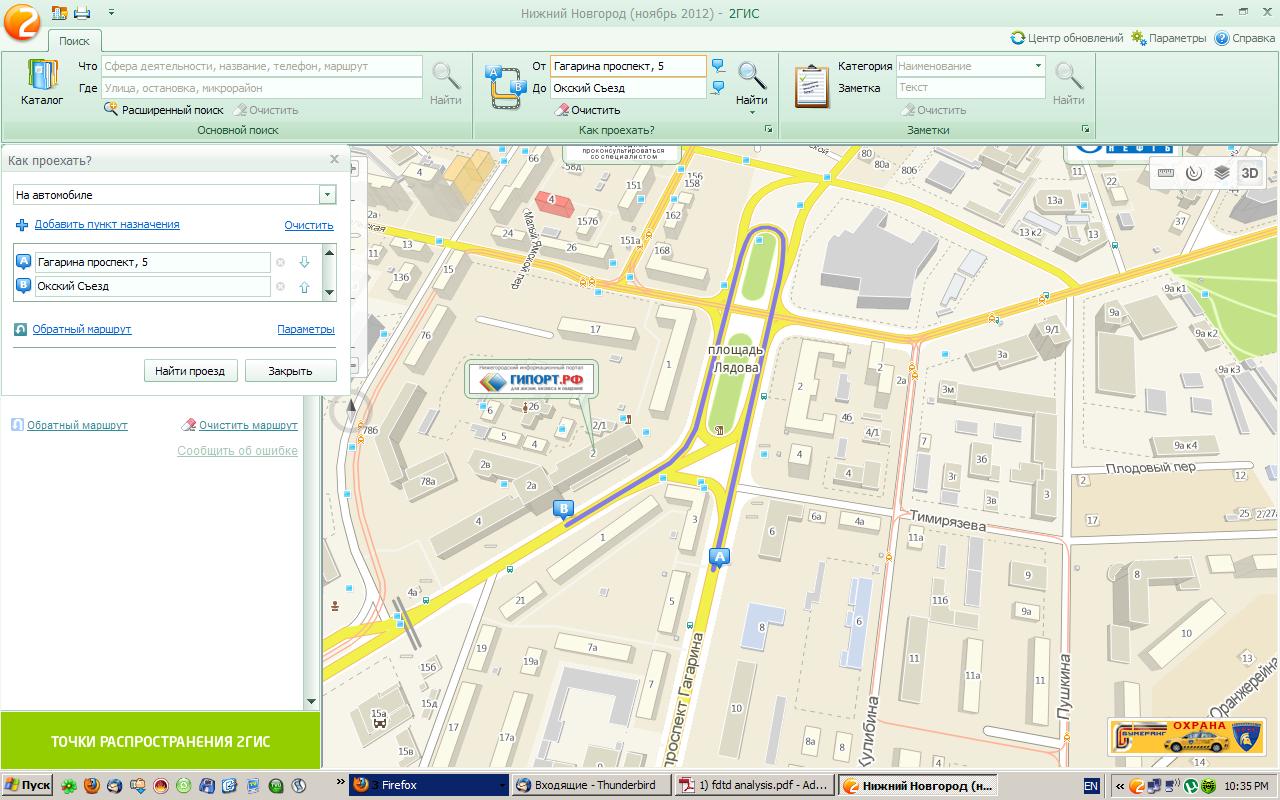Viewport: 1280px width, 800px height.
Task: Click Очистить eraser in Как проехать ribbon group
Action: [587, 110]
